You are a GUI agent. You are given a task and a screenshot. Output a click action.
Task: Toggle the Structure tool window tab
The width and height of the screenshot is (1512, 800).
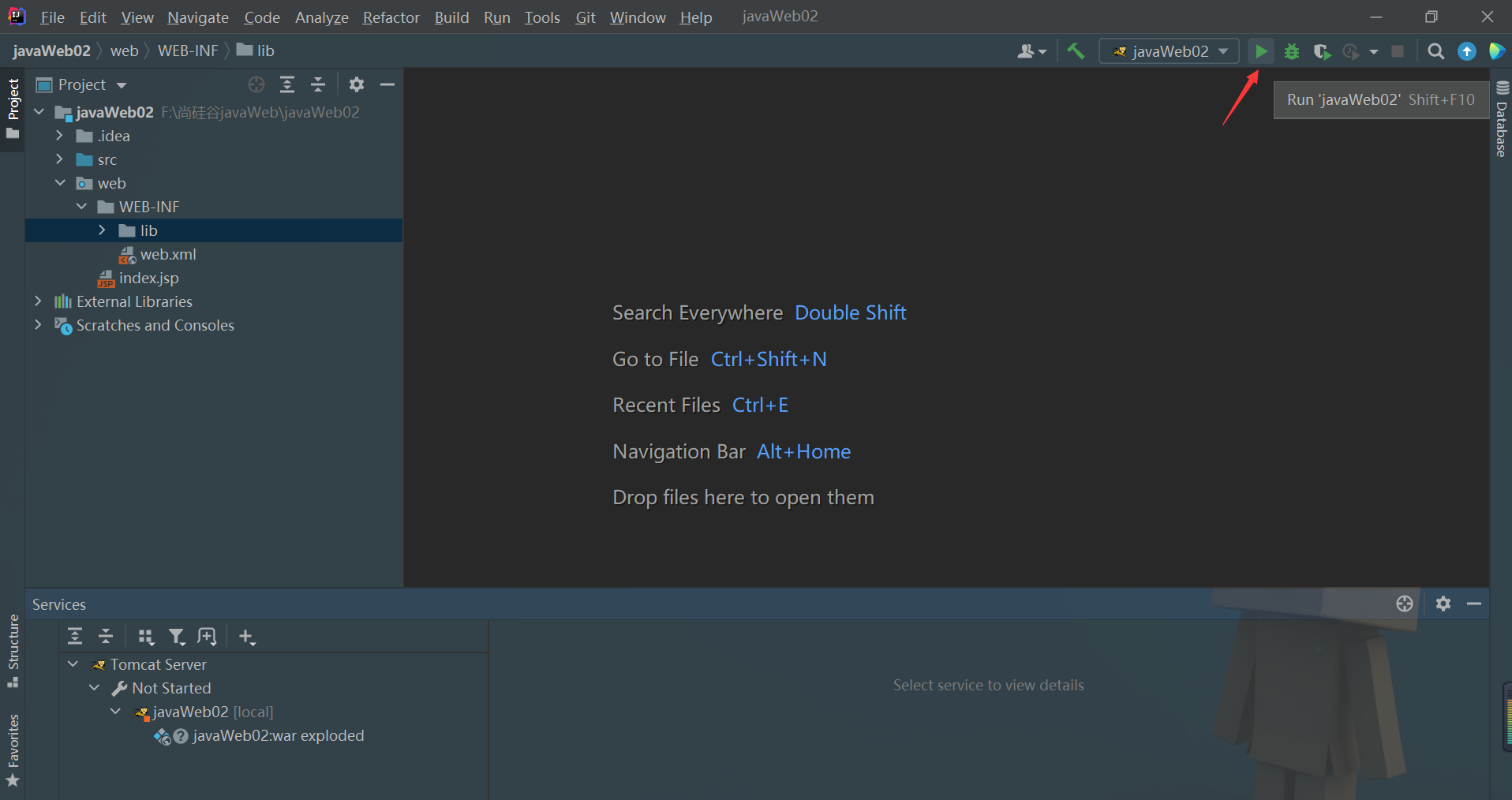pos(13,650)
